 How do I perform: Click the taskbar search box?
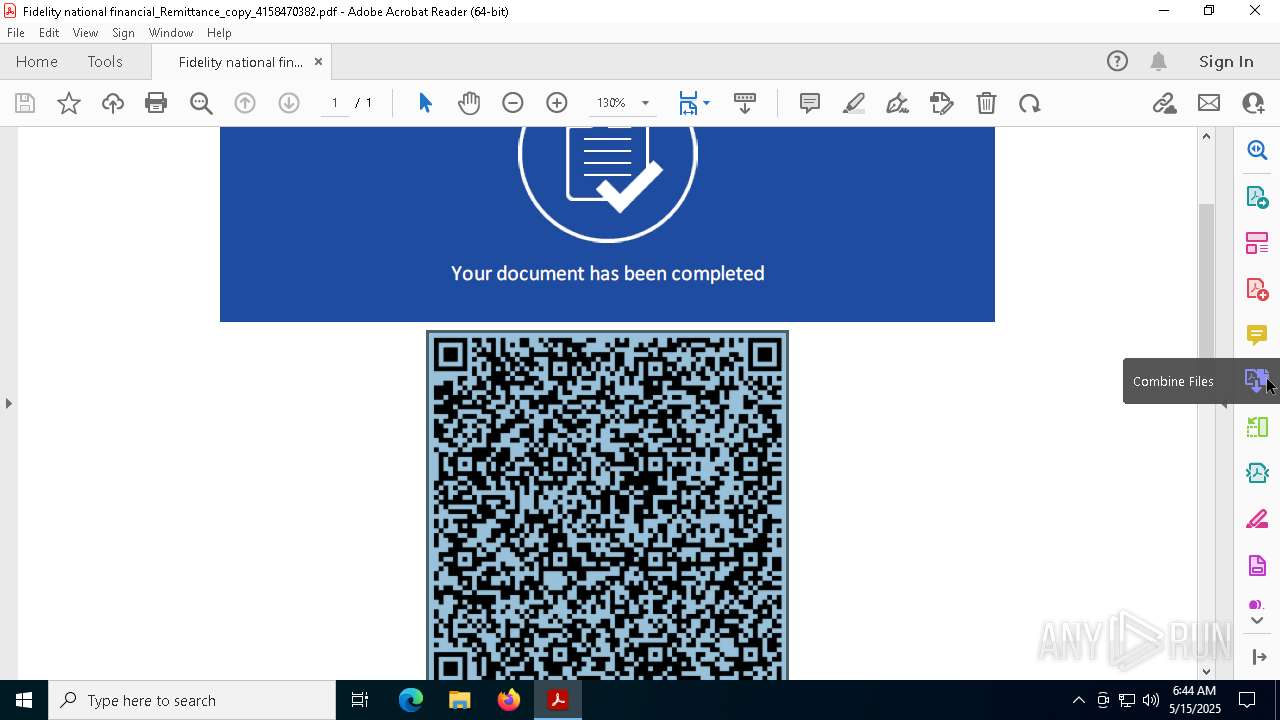point(192,700)
